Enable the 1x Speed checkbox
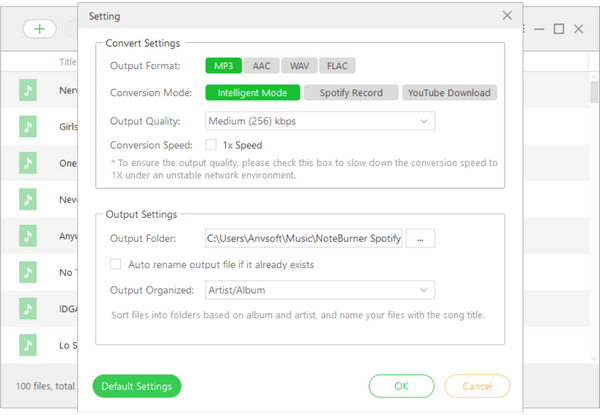 pos(211,145)
